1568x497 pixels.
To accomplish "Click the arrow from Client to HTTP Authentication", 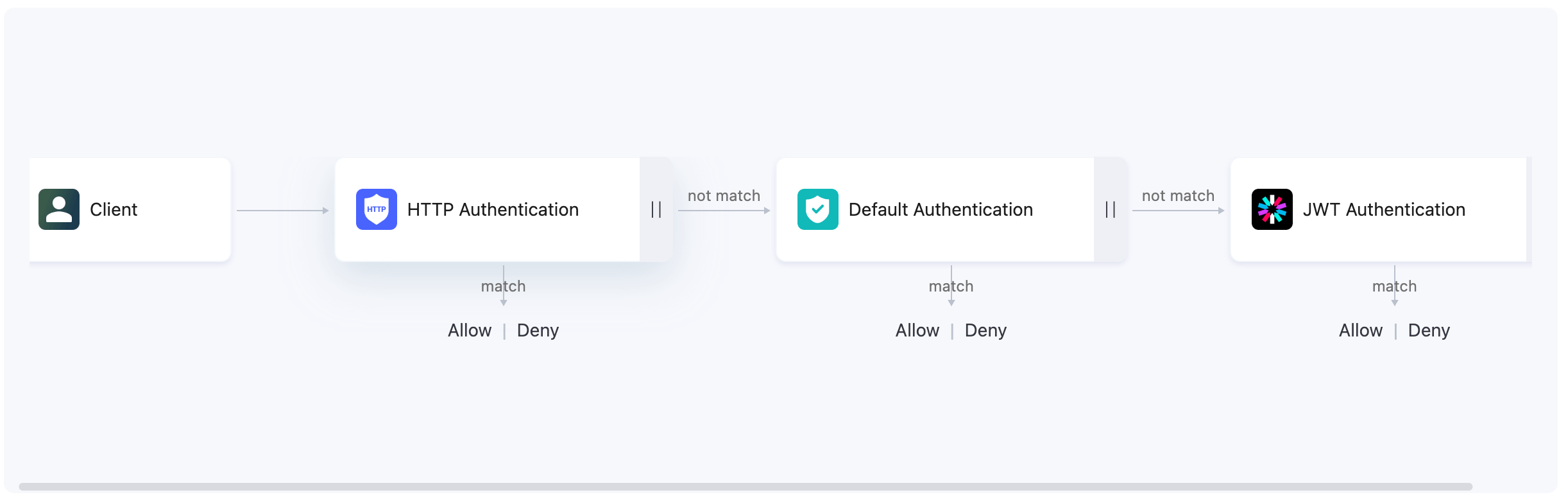I will point(282,211).
